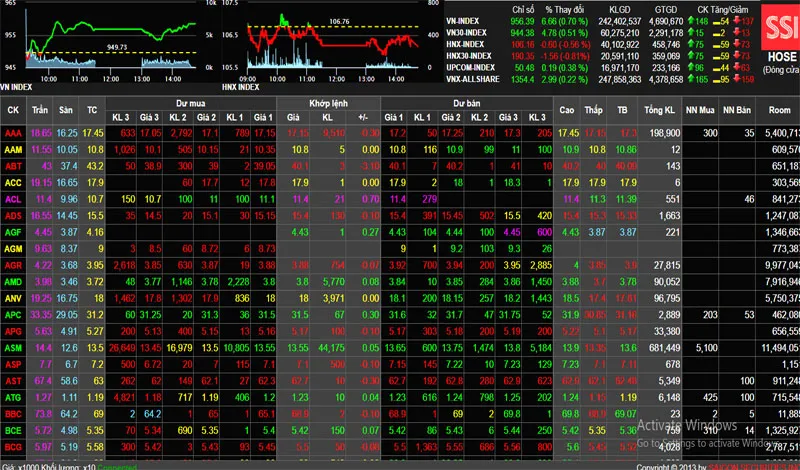The height and width of the screenshot is (470, 800).
Task: Select stock ticker ASP
Action: point(13,364)
